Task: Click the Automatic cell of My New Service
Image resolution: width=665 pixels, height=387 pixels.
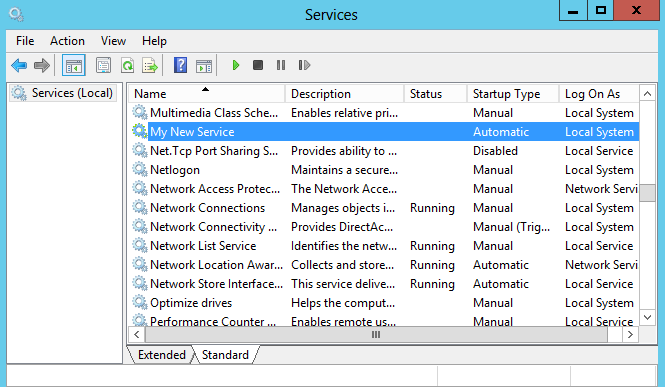Action: (x=501, y=132)
